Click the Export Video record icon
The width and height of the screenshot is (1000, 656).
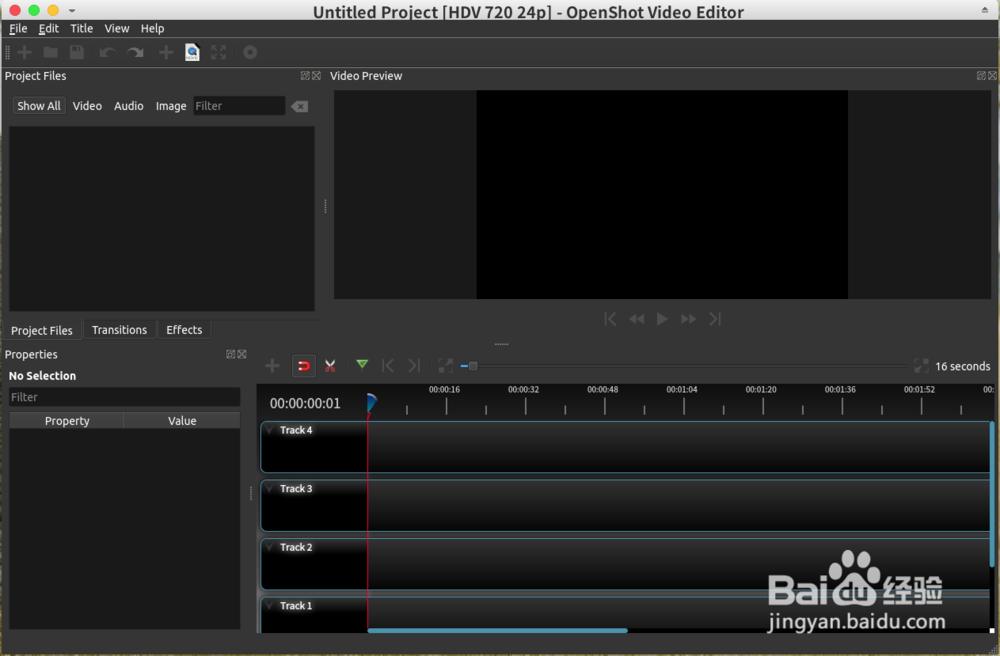(250, 52)
